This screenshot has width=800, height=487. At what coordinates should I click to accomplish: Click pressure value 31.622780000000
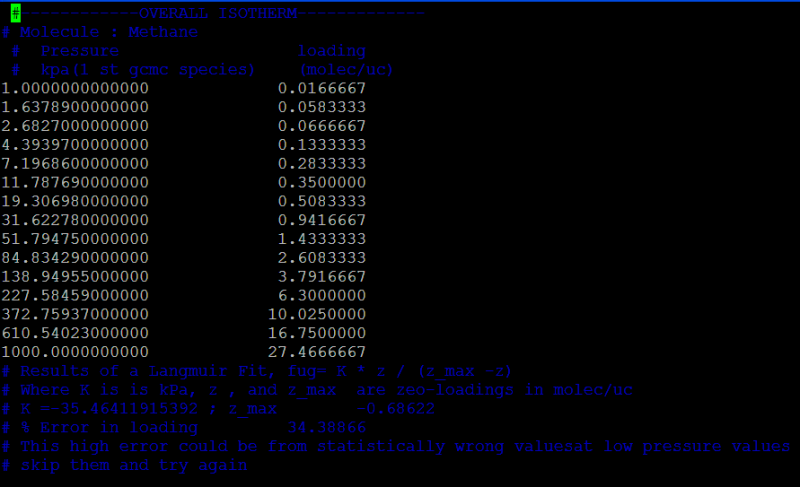click(75, 220)
